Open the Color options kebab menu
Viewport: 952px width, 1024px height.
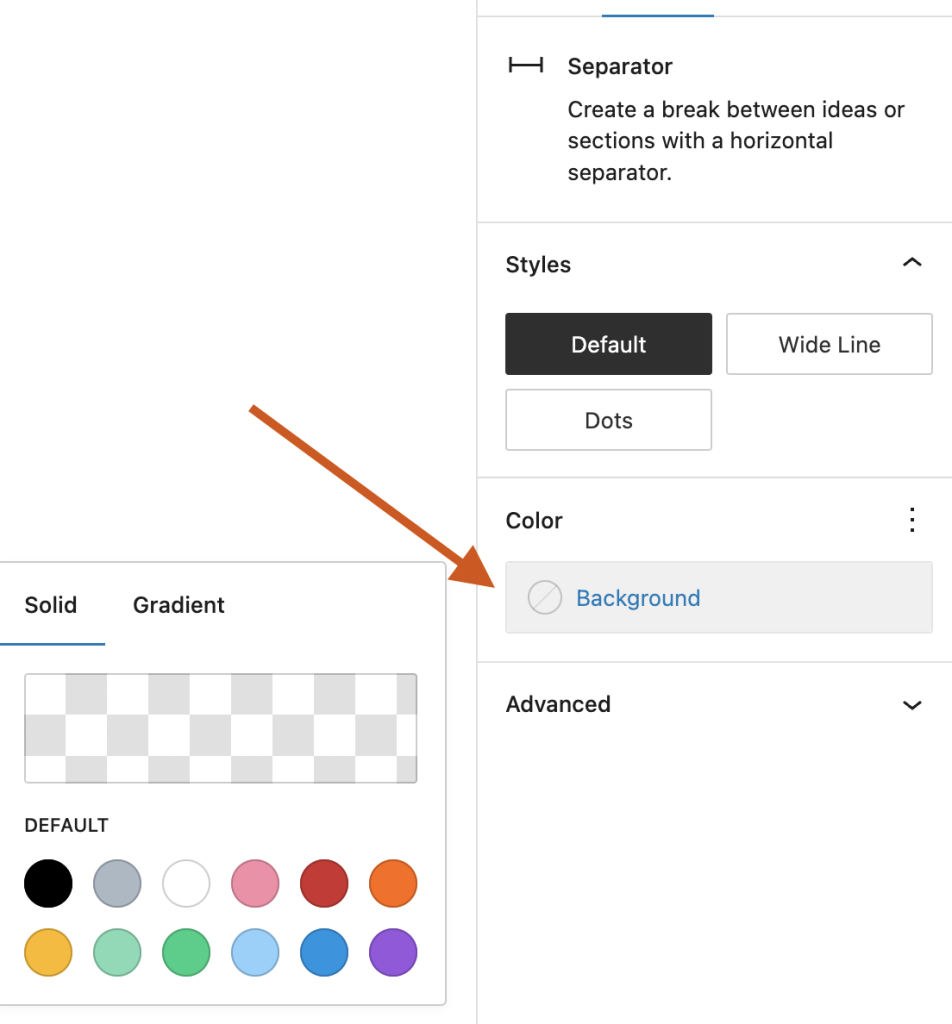[911, 520]
